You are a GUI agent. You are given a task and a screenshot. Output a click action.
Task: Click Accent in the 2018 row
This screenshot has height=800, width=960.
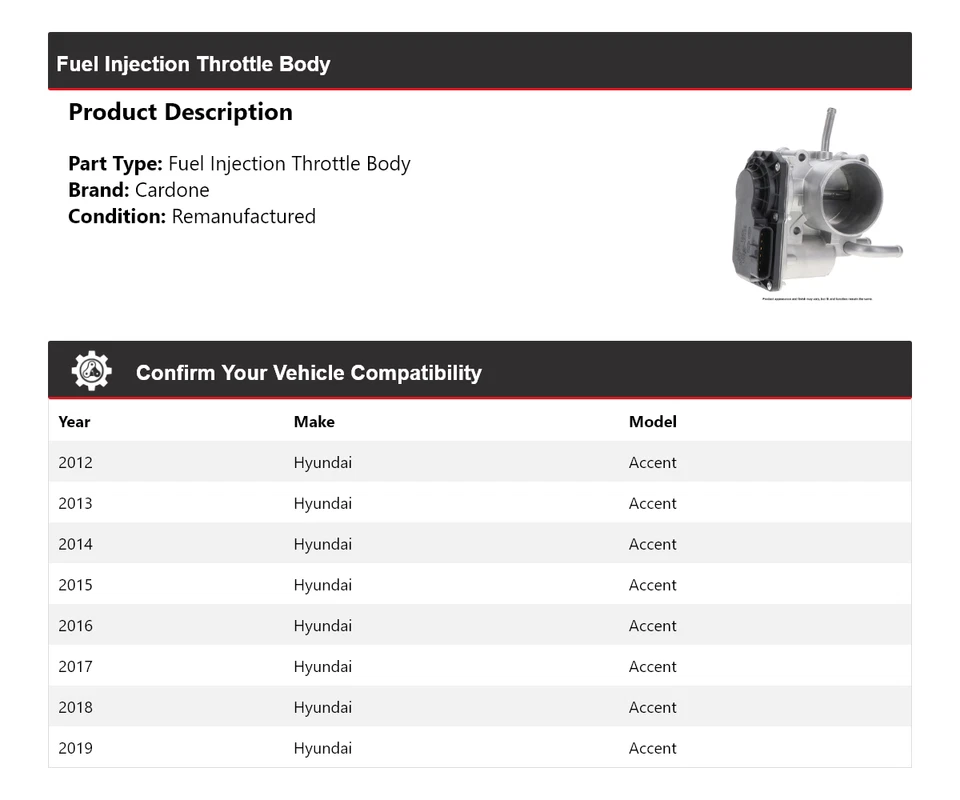pos(652,708)
